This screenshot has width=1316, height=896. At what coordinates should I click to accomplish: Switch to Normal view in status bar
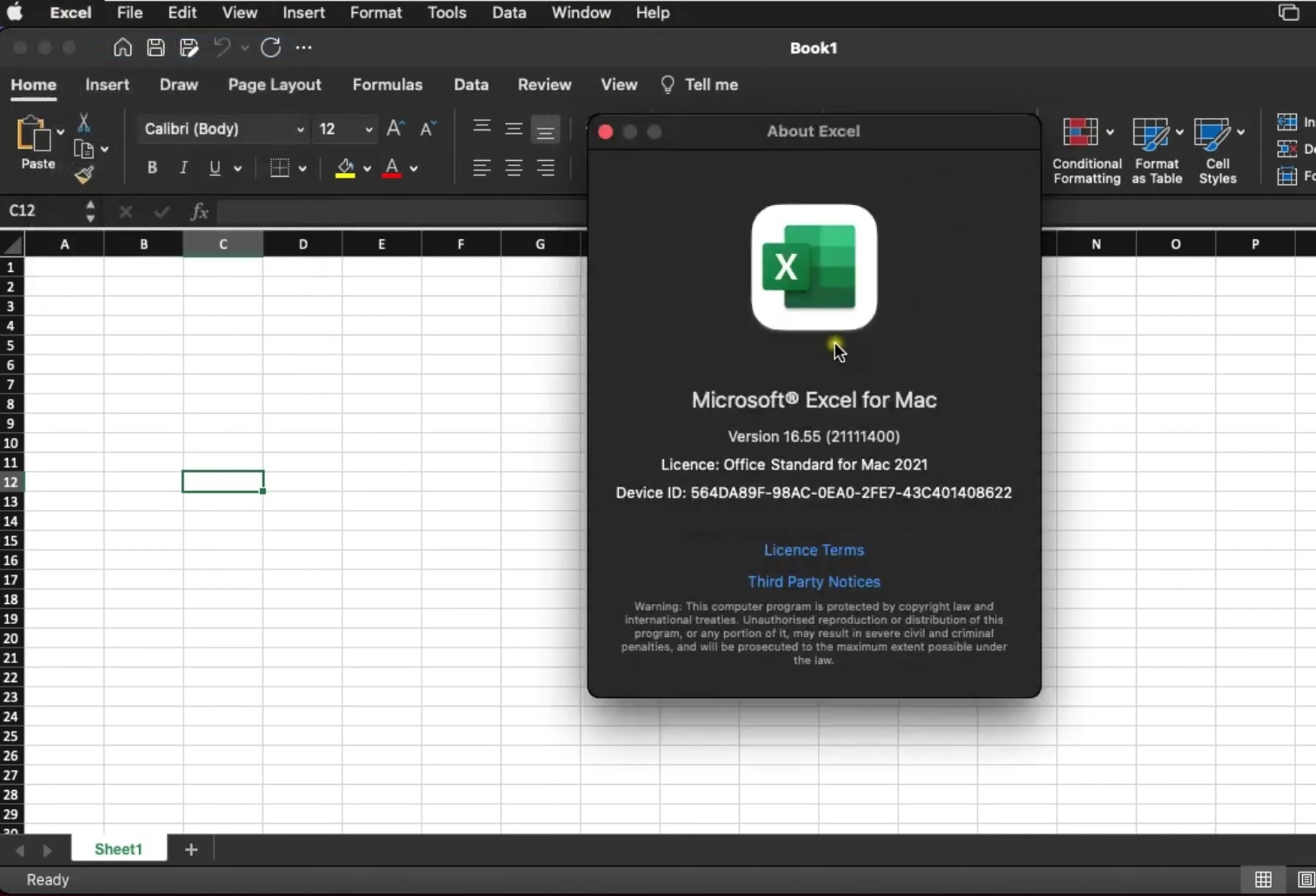(1263, 879)
